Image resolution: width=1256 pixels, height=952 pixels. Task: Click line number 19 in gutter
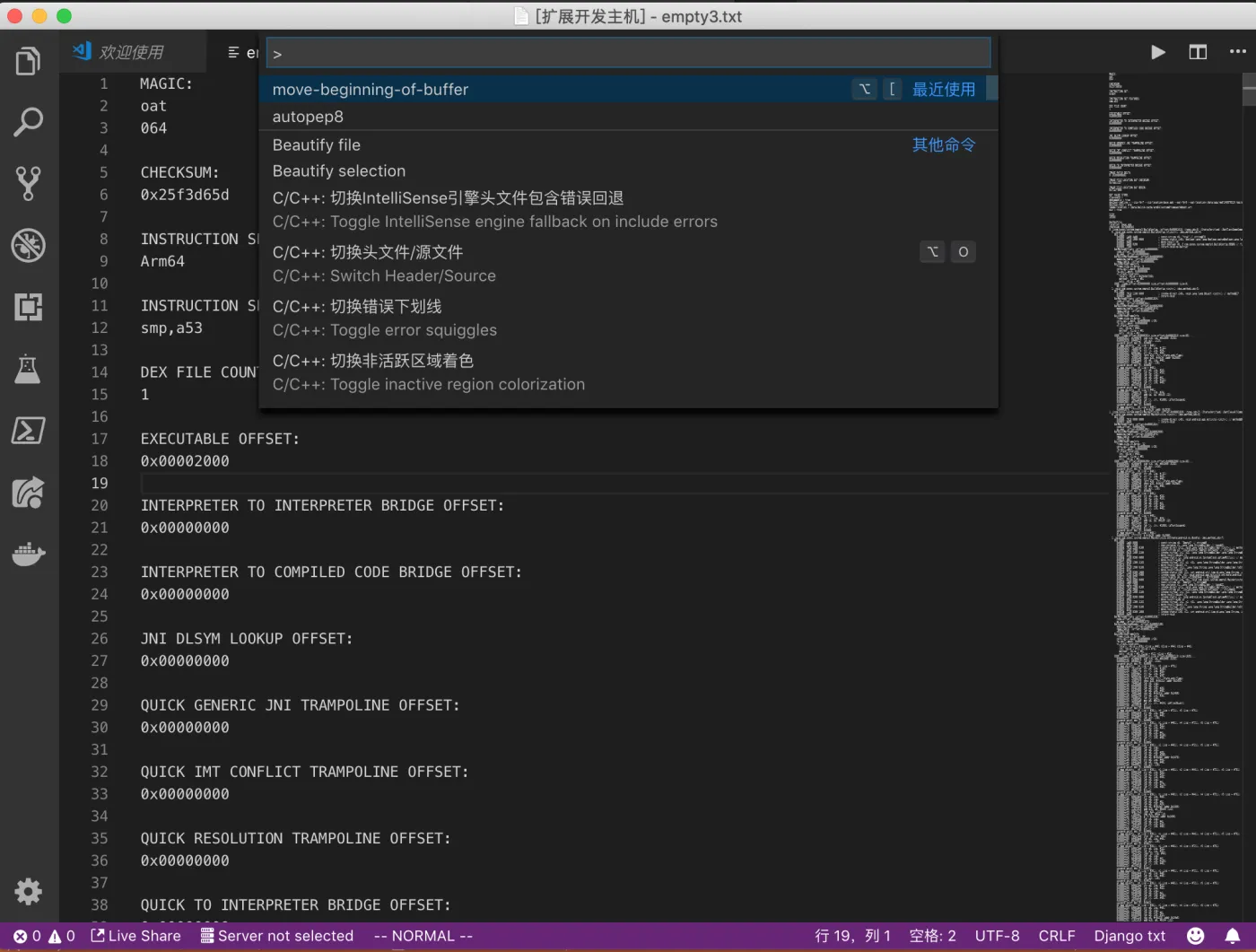(99, 483)
